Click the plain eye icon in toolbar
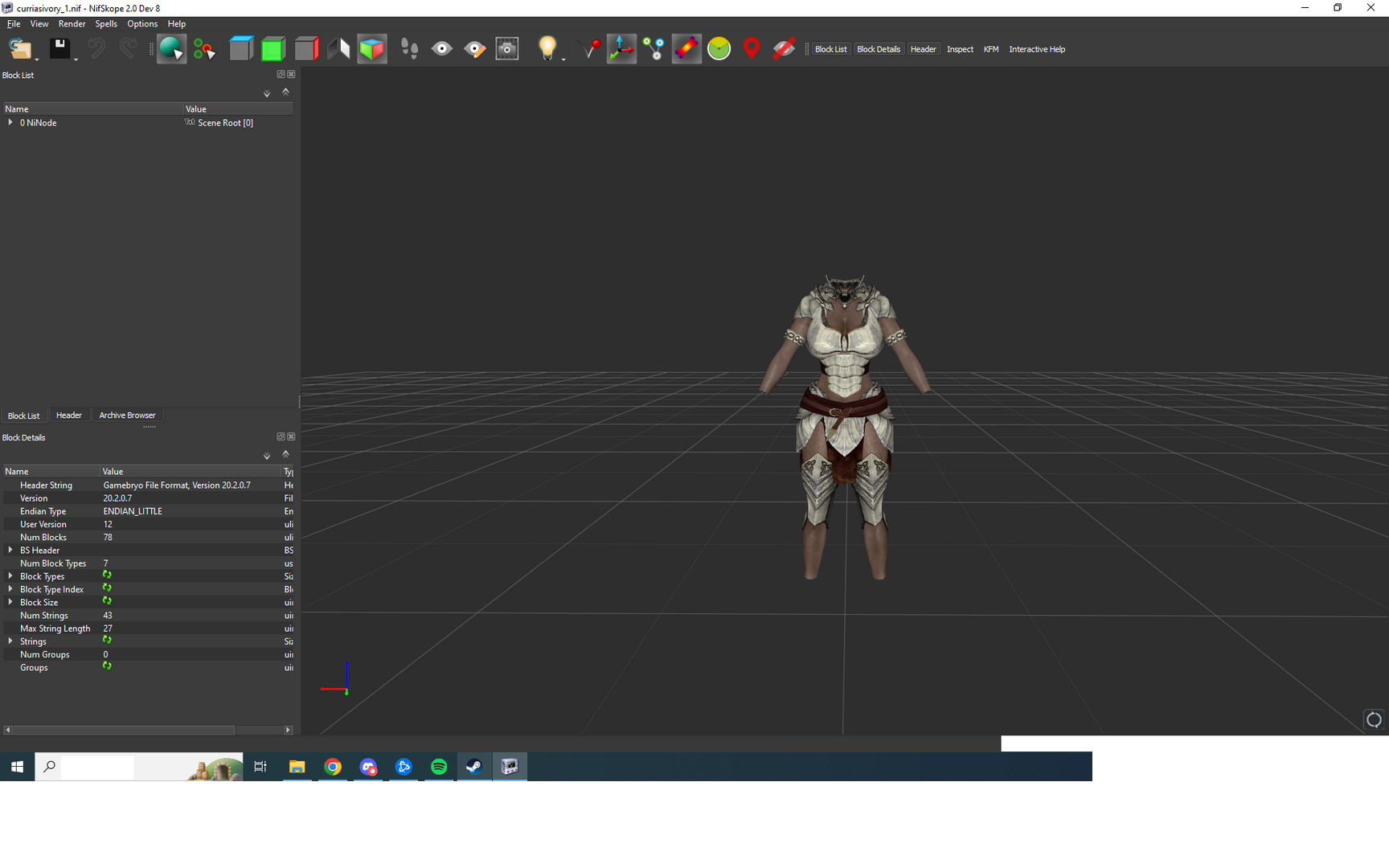Screen dimensions: 1389x868 click(x=441, y=49)
